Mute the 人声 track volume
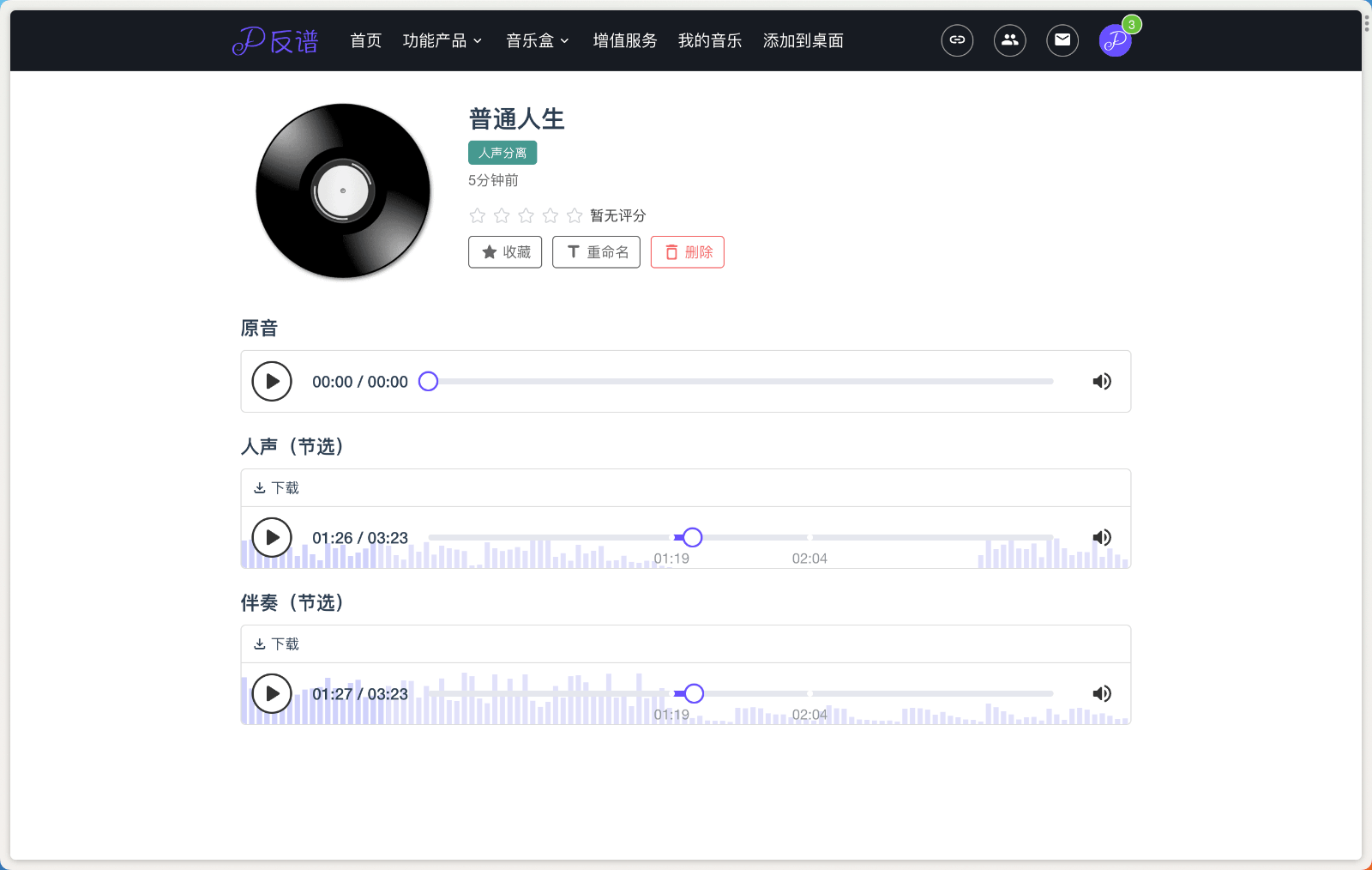 click(1102, 538)
